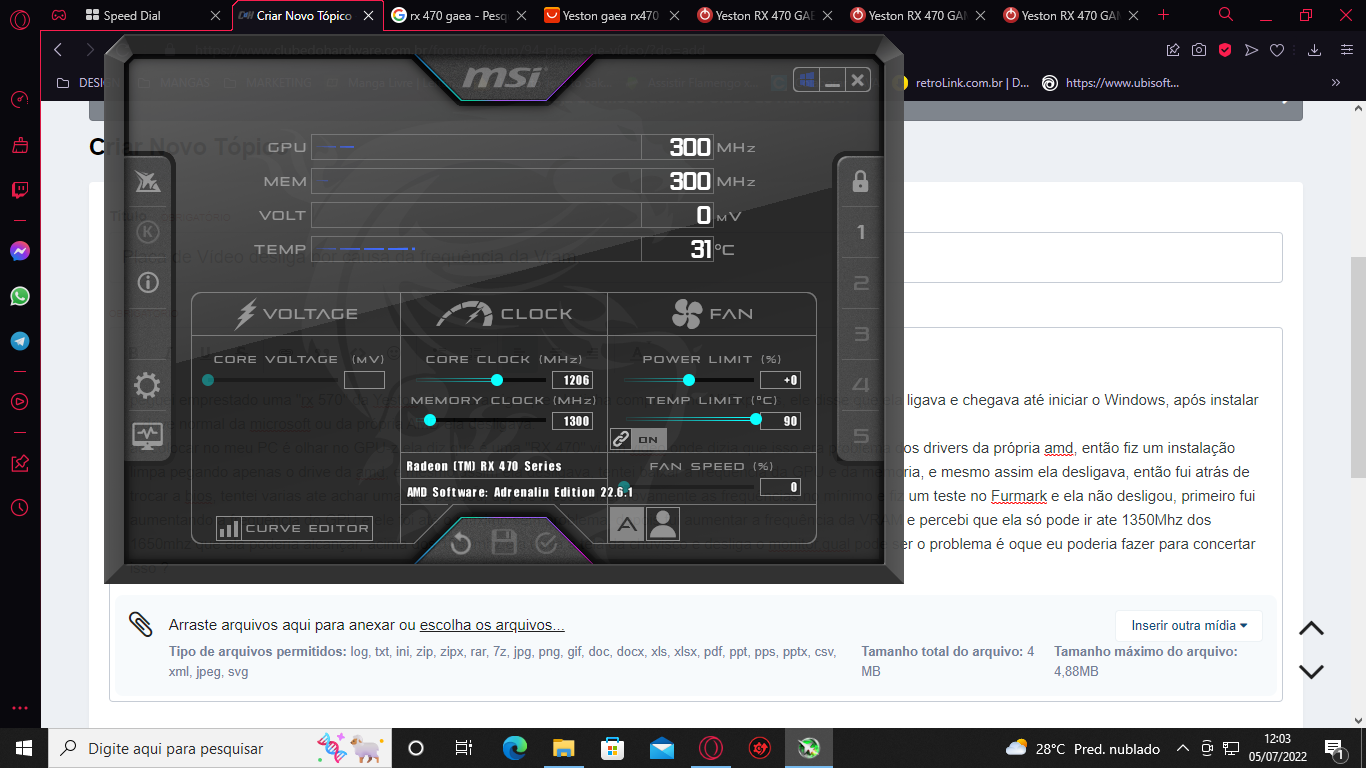Click the escolha os arquivos link

492,625
